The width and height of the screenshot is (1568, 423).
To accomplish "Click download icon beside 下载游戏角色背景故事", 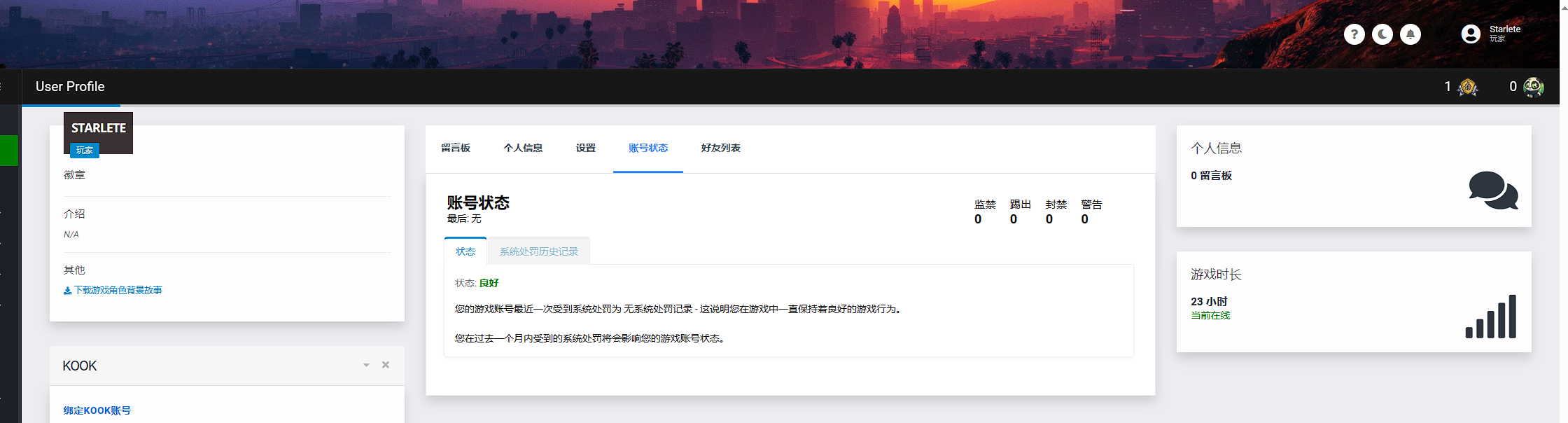I will click(67, 291).
